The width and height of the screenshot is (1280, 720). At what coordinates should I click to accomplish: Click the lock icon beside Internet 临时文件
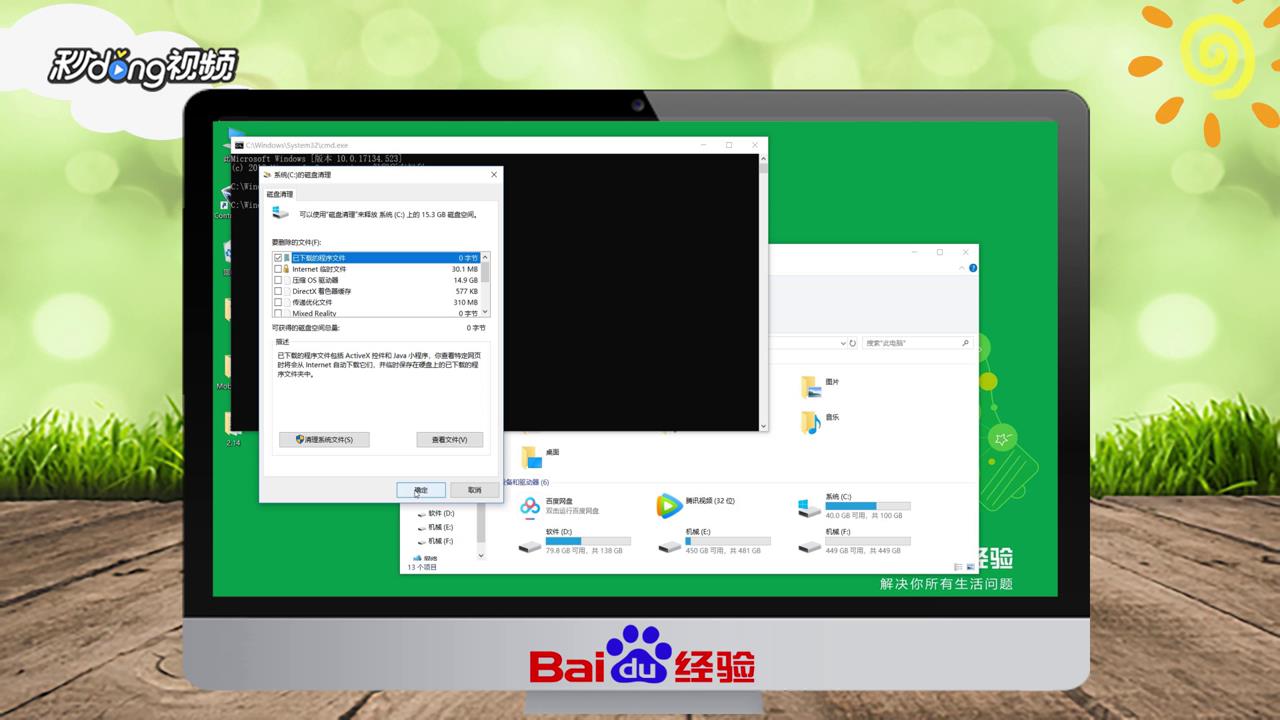pyautogui.click(x=287, y=269)
